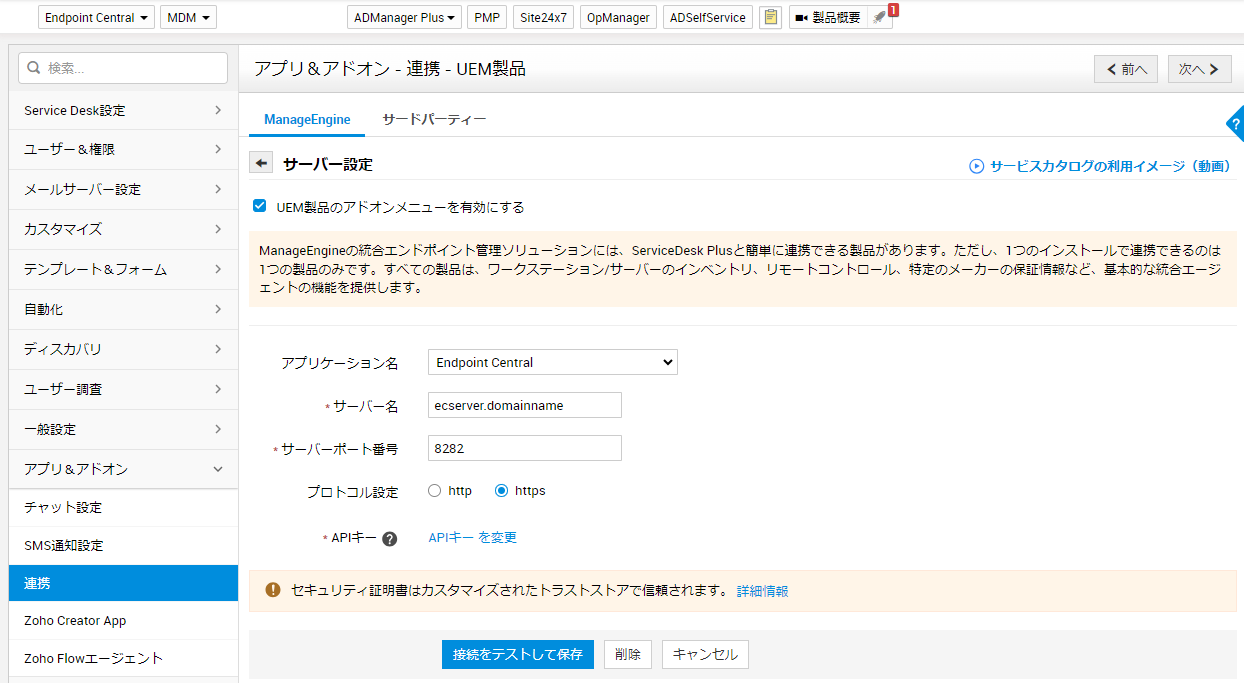Open the Endpoint Central dropdown in top bar
1244x683 pixels.
pos(97,18)
